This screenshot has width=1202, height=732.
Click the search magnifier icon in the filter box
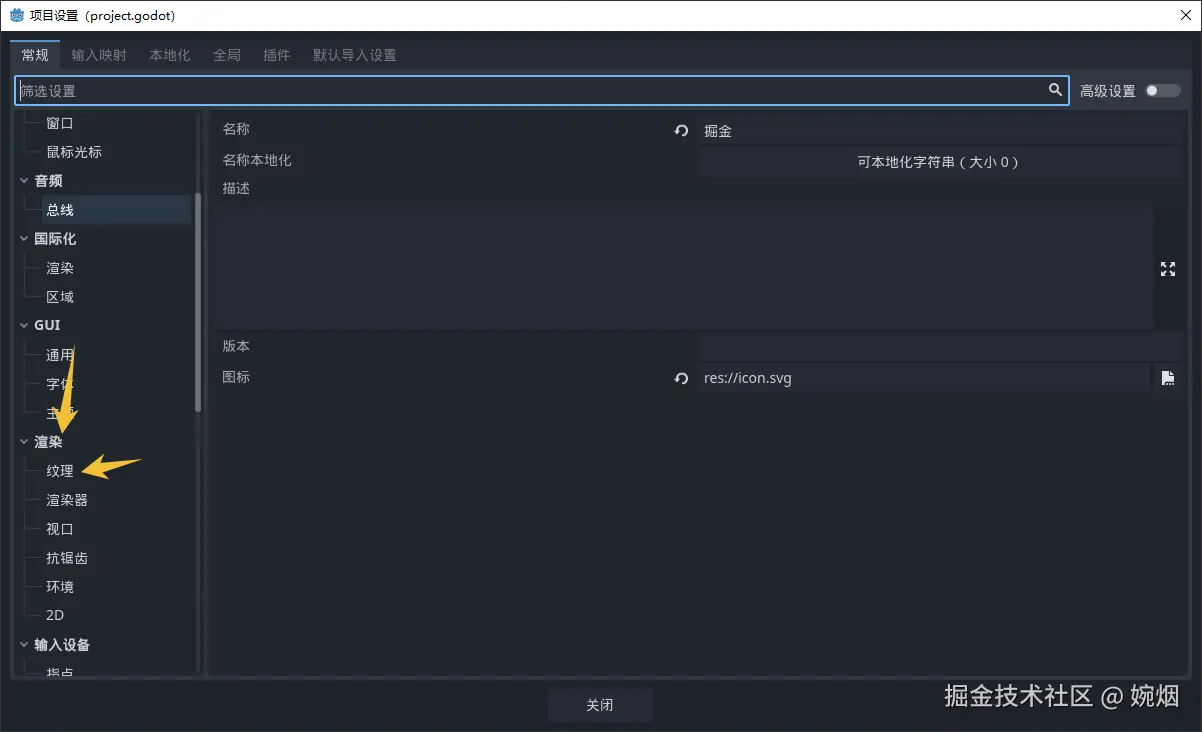click(x=1055, y=90)
